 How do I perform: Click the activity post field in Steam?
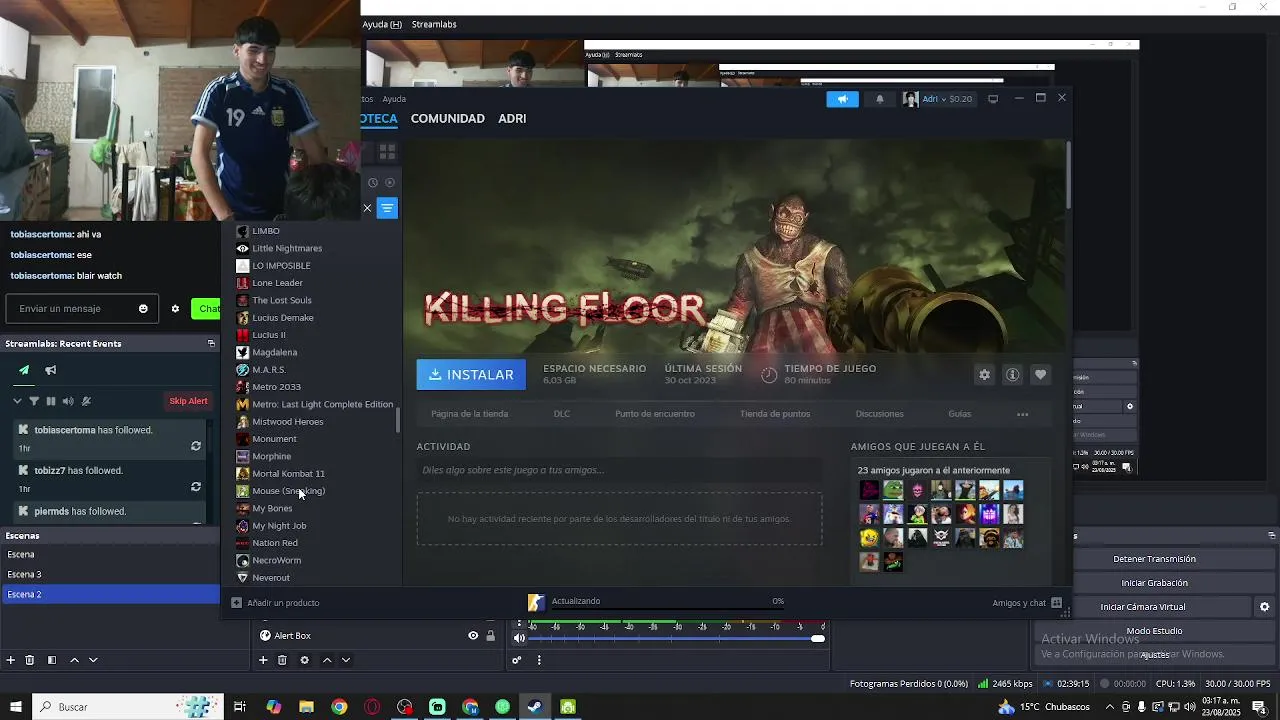click(619, 470)
